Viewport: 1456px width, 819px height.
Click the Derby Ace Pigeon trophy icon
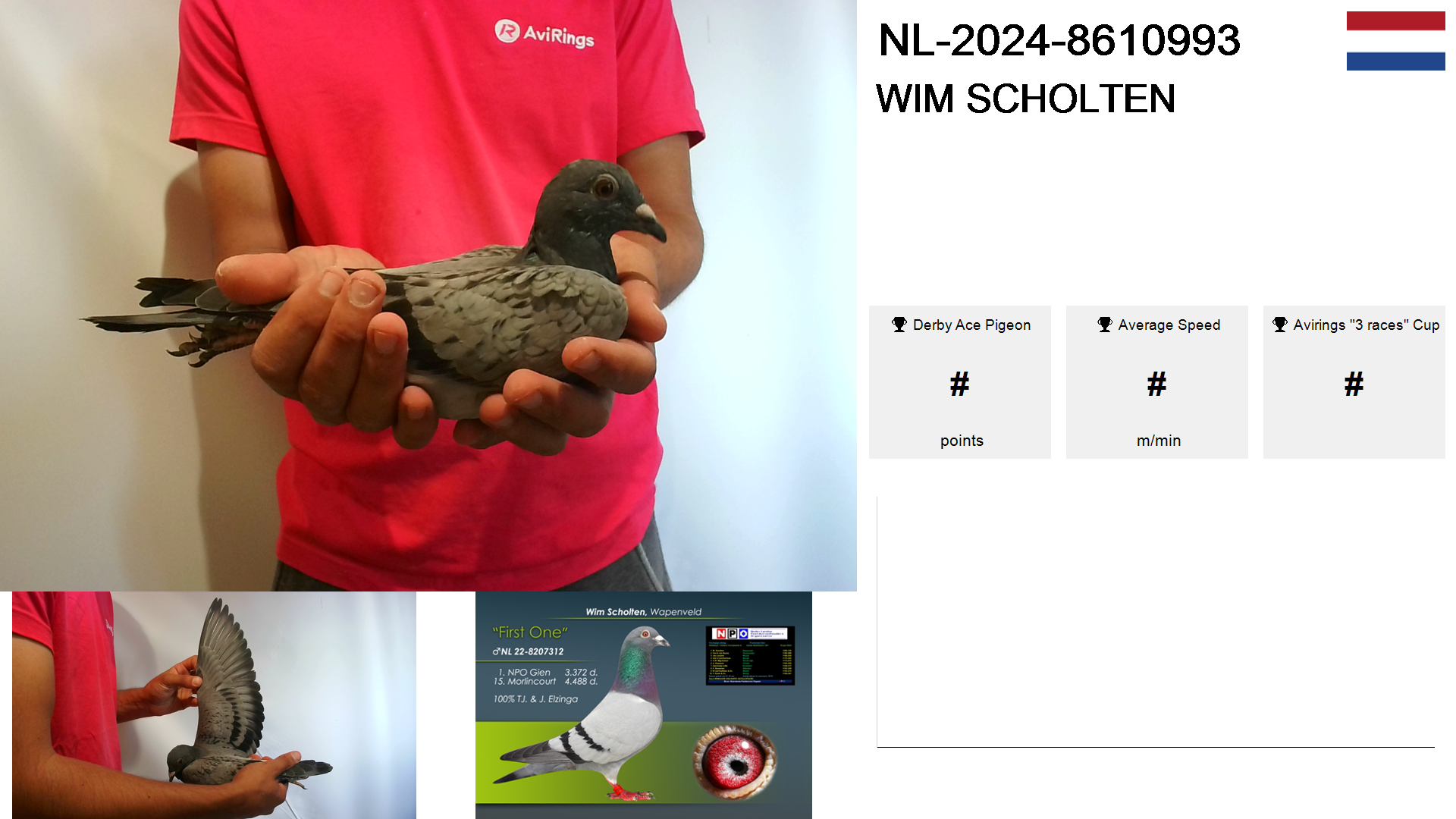click(x=899, y=325)
